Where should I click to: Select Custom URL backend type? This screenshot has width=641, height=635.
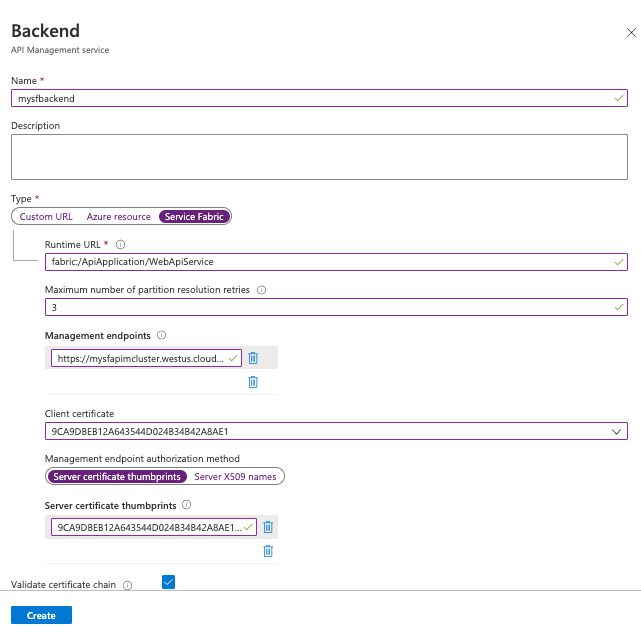[46, 217]
